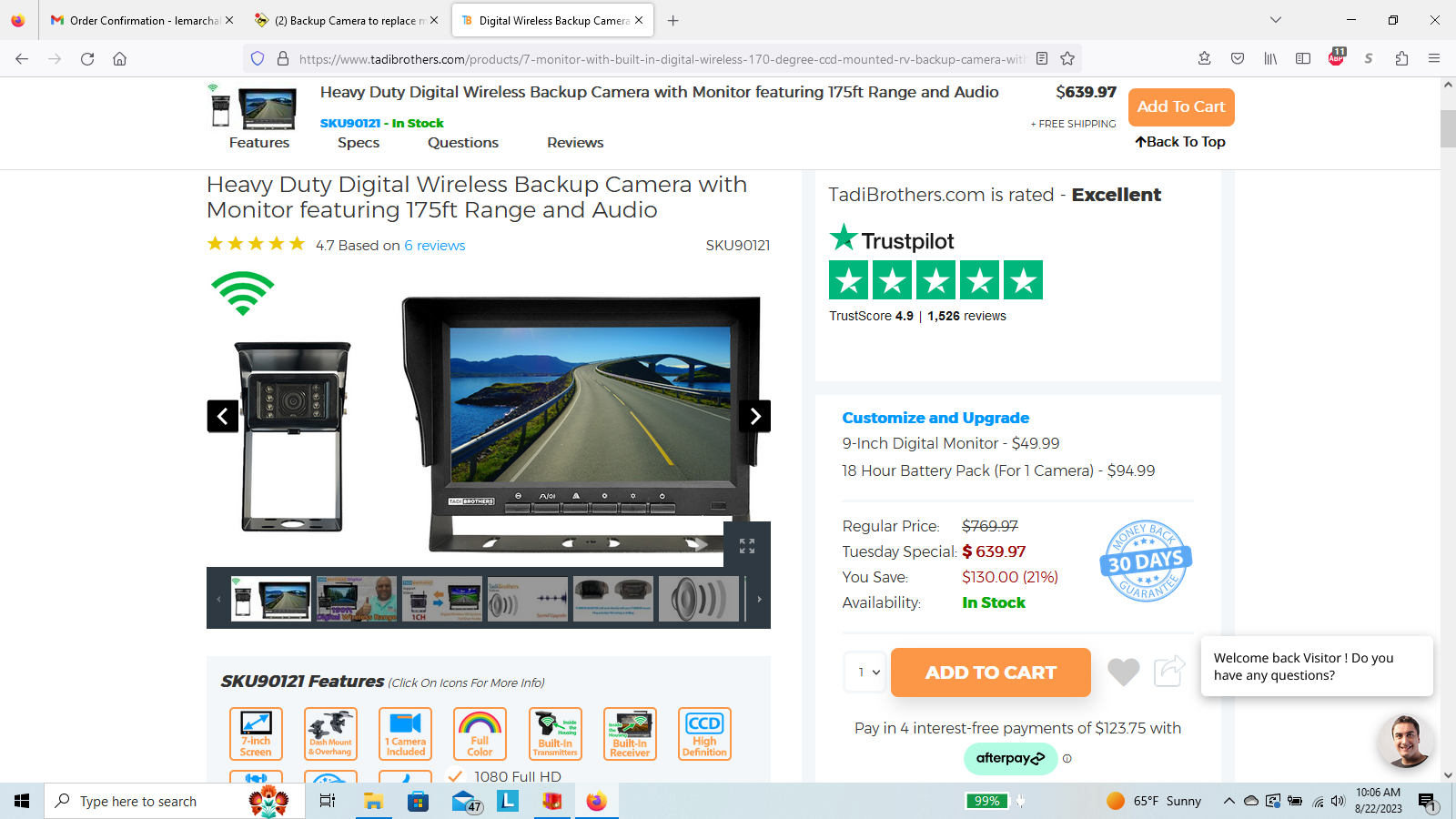Open Task View on the taskbar
Screen dimensions: 1456x819
click(328, 801)
